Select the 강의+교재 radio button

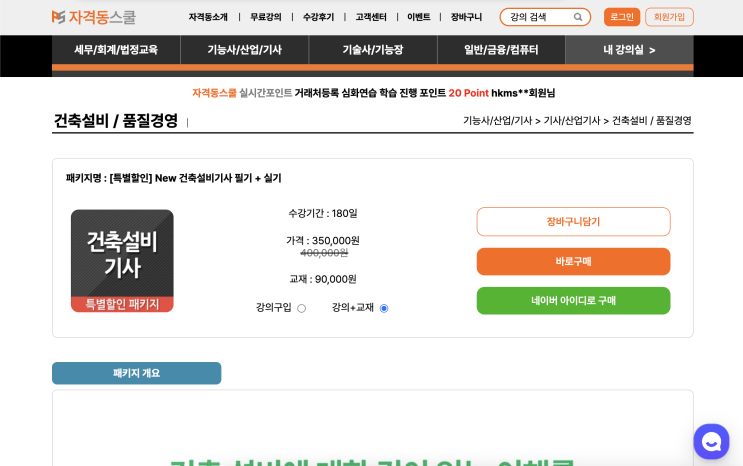(x=384, y=308)
